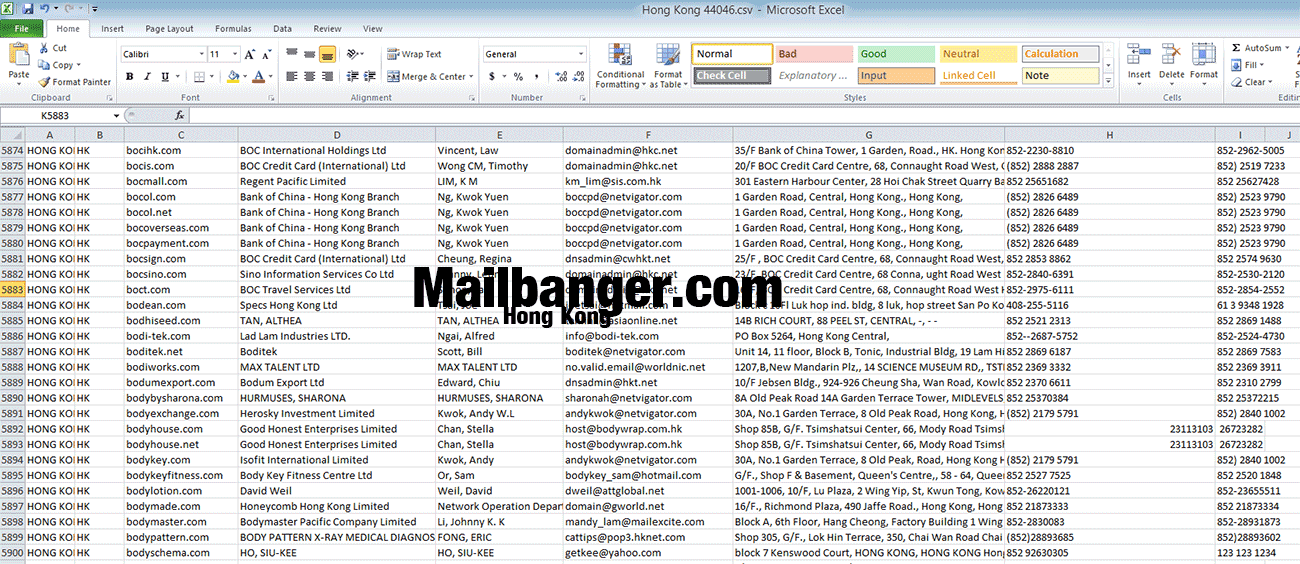The image size is (1300, 564).
Task: Open the General number format dropdown
Action: 581,54
